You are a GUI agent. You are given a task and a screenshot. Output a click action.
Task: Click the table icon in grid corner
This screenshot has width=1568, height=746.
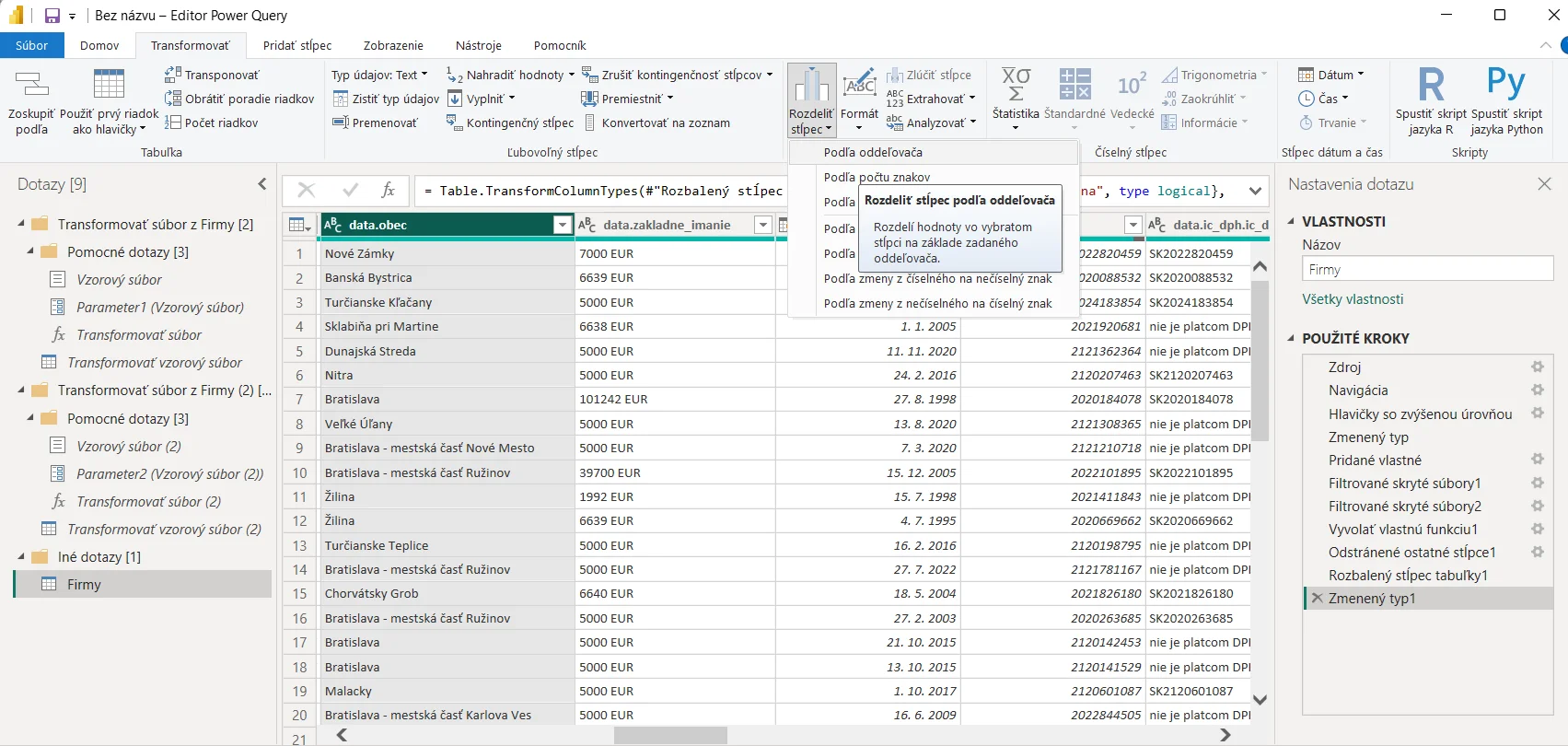click(x=299, y=225)
